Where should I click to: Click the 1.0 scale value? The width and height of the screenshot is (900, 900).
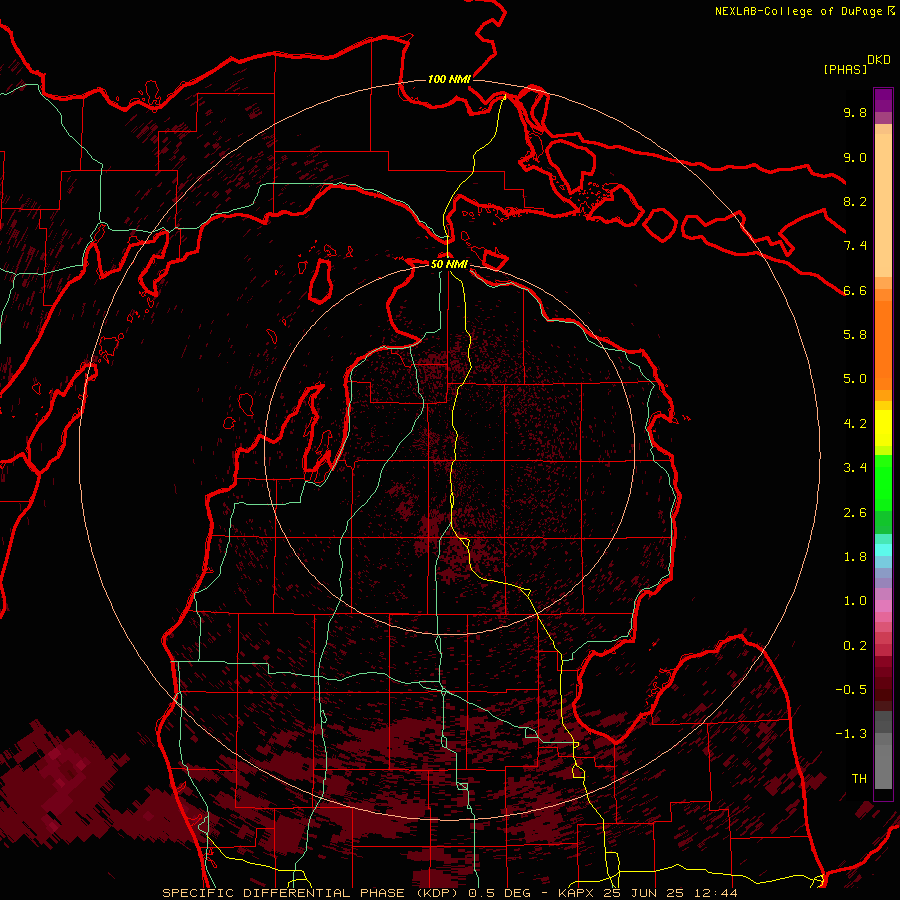click(x=855, y=601)
